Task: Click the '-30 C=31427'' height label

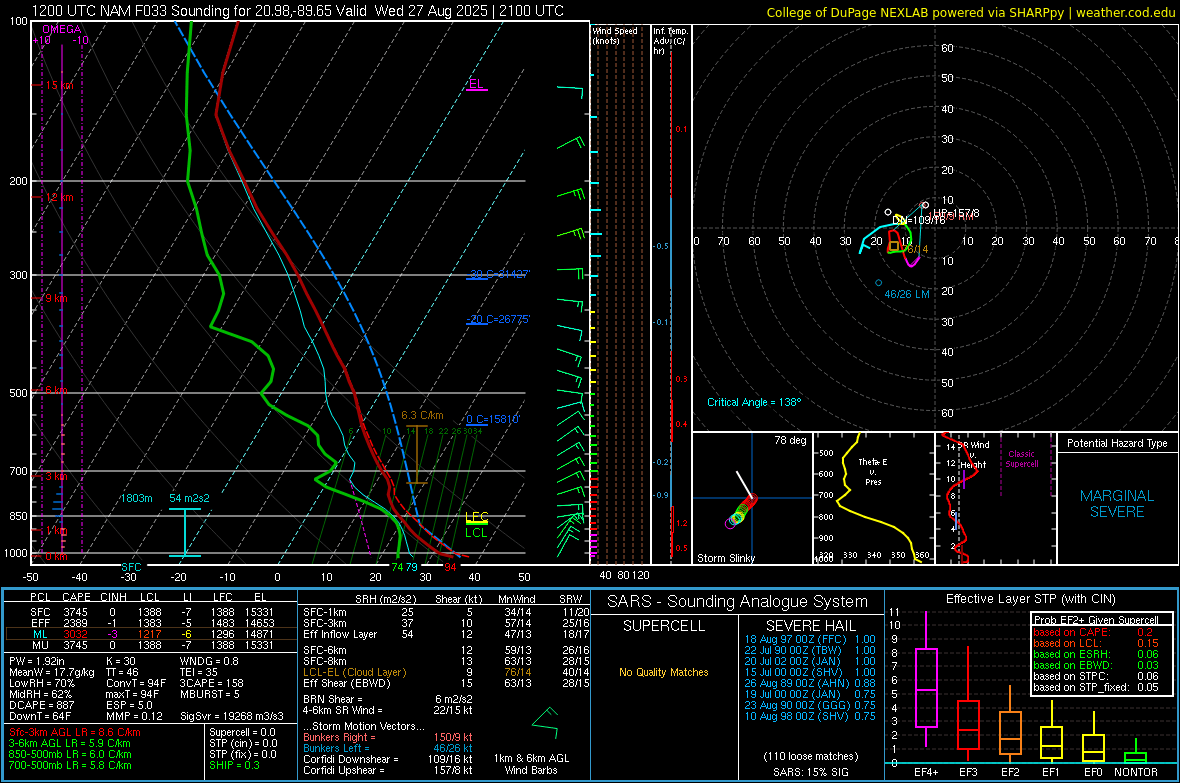Action: tap(498, 274)
